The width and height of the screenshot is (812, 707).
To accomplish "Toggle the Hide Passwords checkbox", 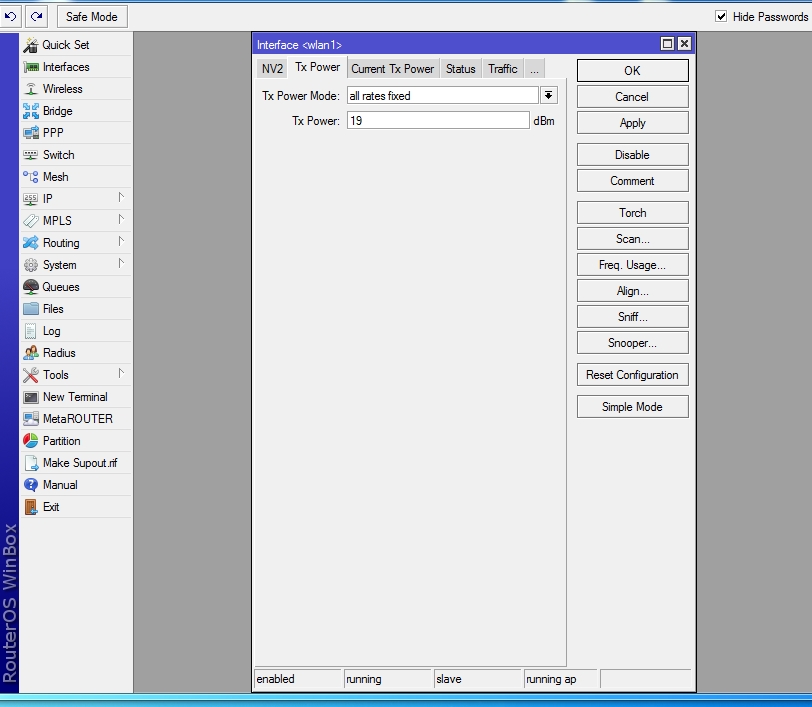I will (721, 17).
